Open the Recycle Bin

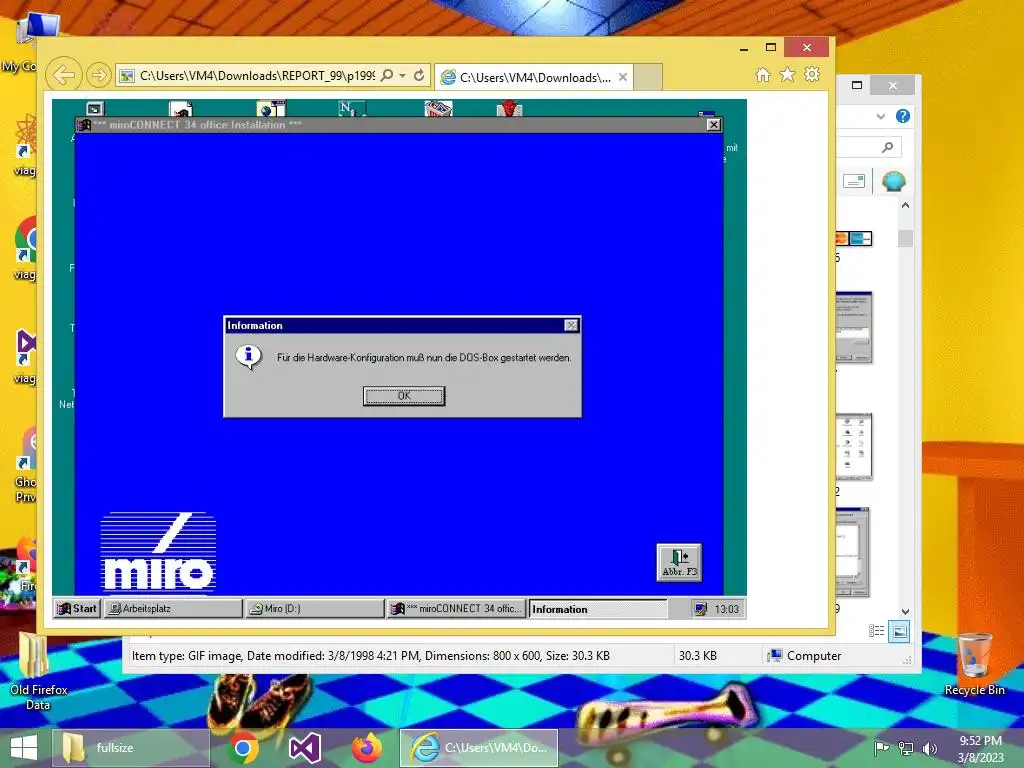click(974, 665)
